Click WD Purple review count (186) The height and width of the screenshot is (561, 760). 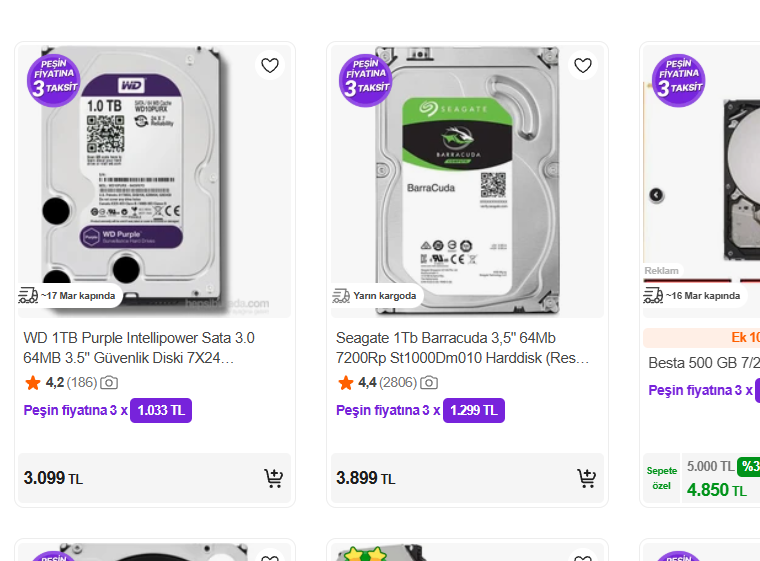tap(82, 382)
